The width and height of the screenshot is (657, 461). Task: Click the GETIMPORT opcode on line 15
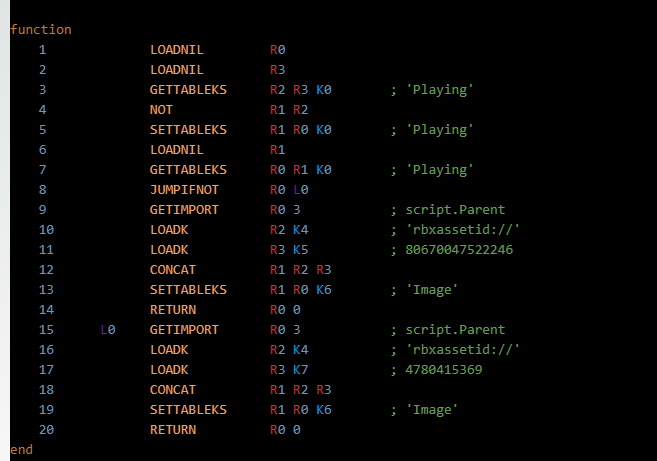184,329
